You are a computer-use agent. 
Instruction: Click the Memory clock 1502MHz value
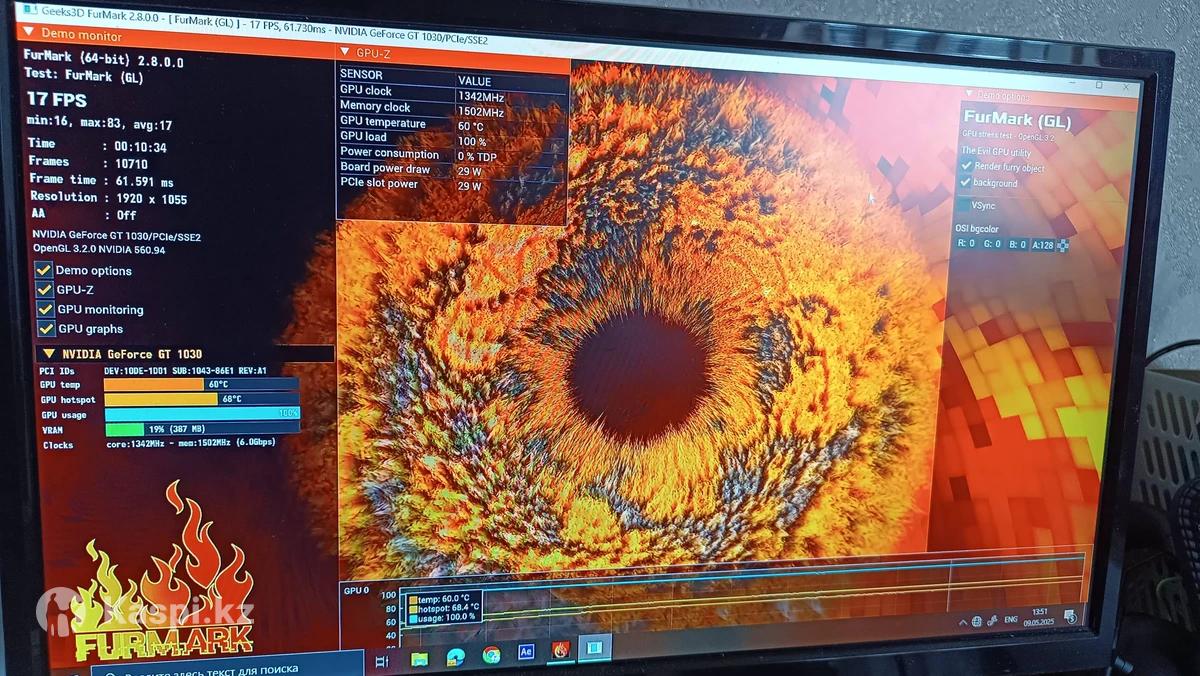click(481, 113)
